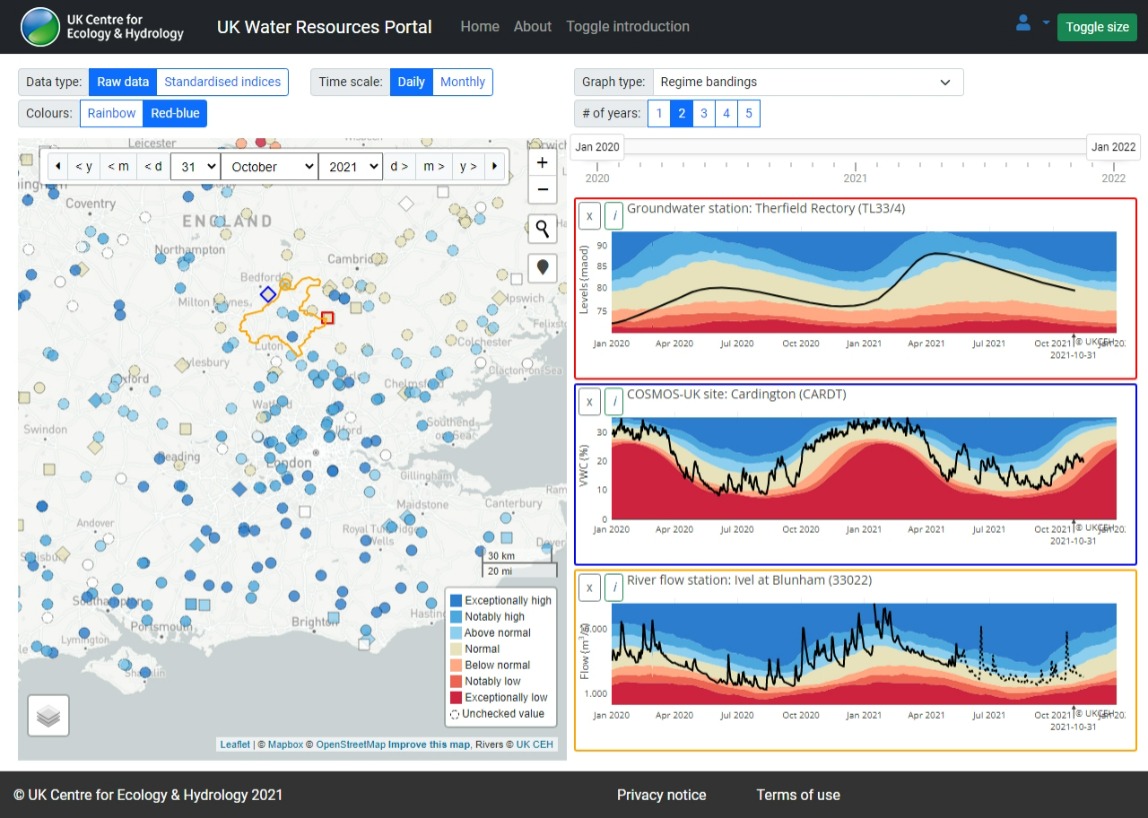This screenshot has width=1148, height=818.
Task: Open the OpenStreetMap attribution link
Action: (350, 744)
